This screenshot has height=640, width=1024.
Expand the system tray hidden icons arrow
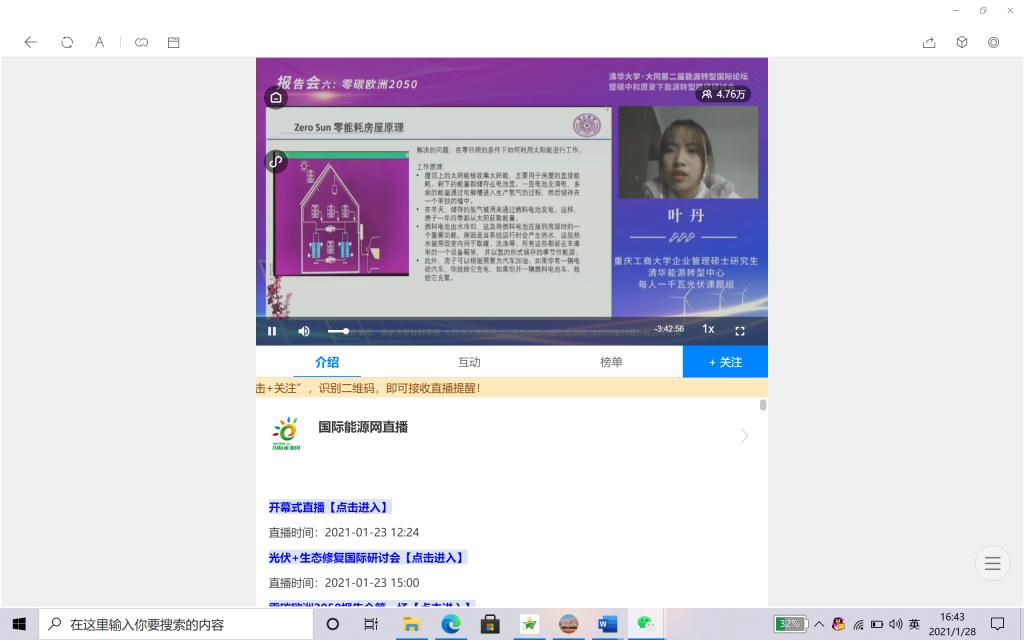tap(819, 624)
